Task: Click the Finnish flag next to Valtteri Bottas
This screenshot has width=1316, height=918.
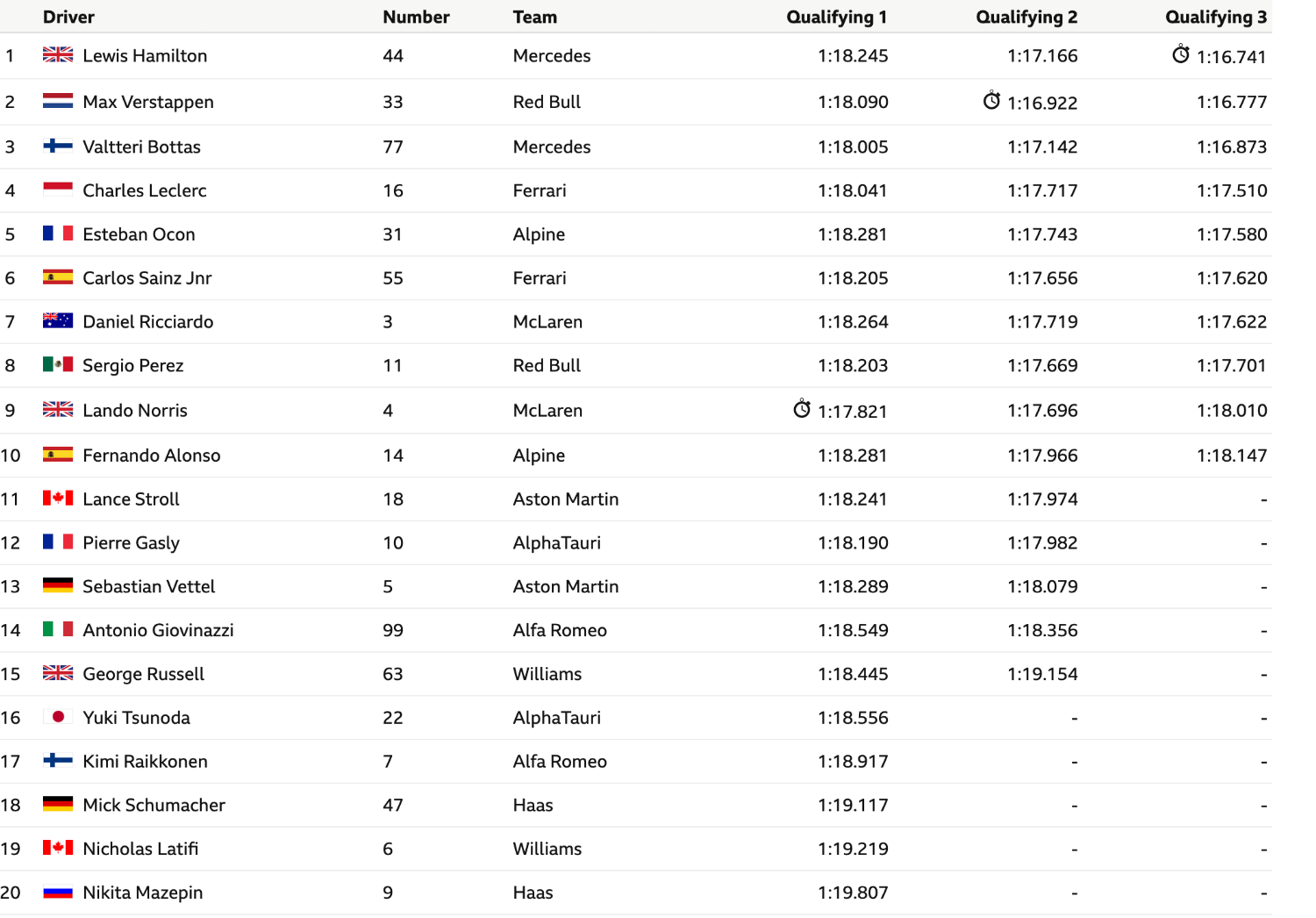Action: click(58, 146)
